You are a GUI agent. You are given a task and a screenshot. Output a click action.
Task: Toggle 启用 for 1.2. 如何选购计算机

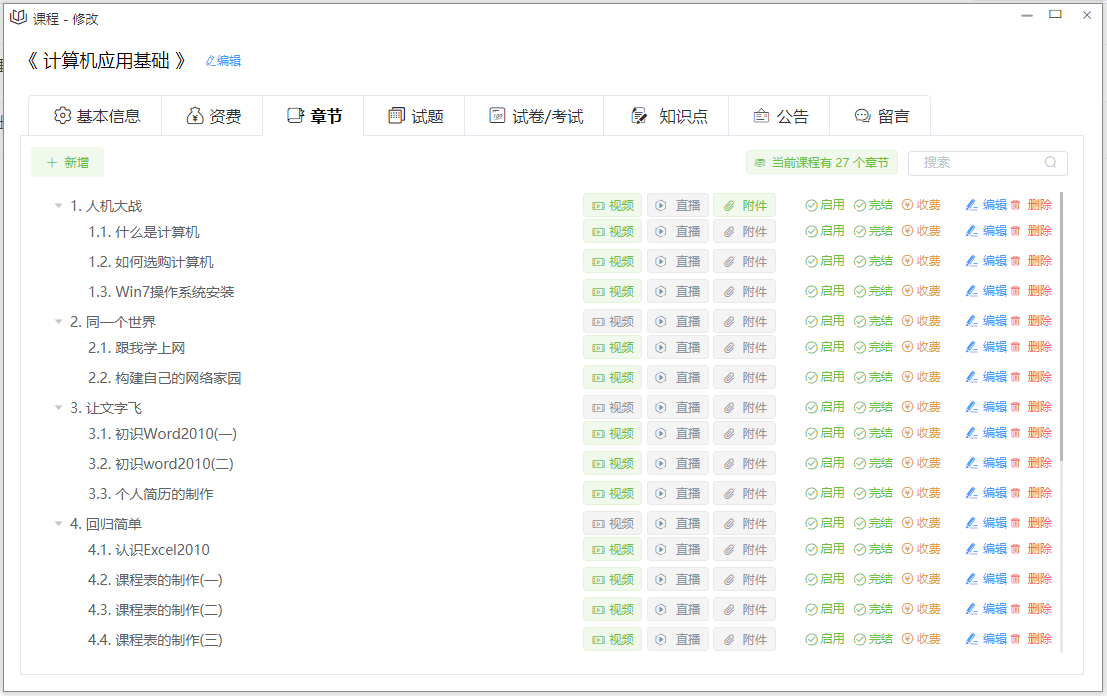pyautogui.click(x=825, y=260)
